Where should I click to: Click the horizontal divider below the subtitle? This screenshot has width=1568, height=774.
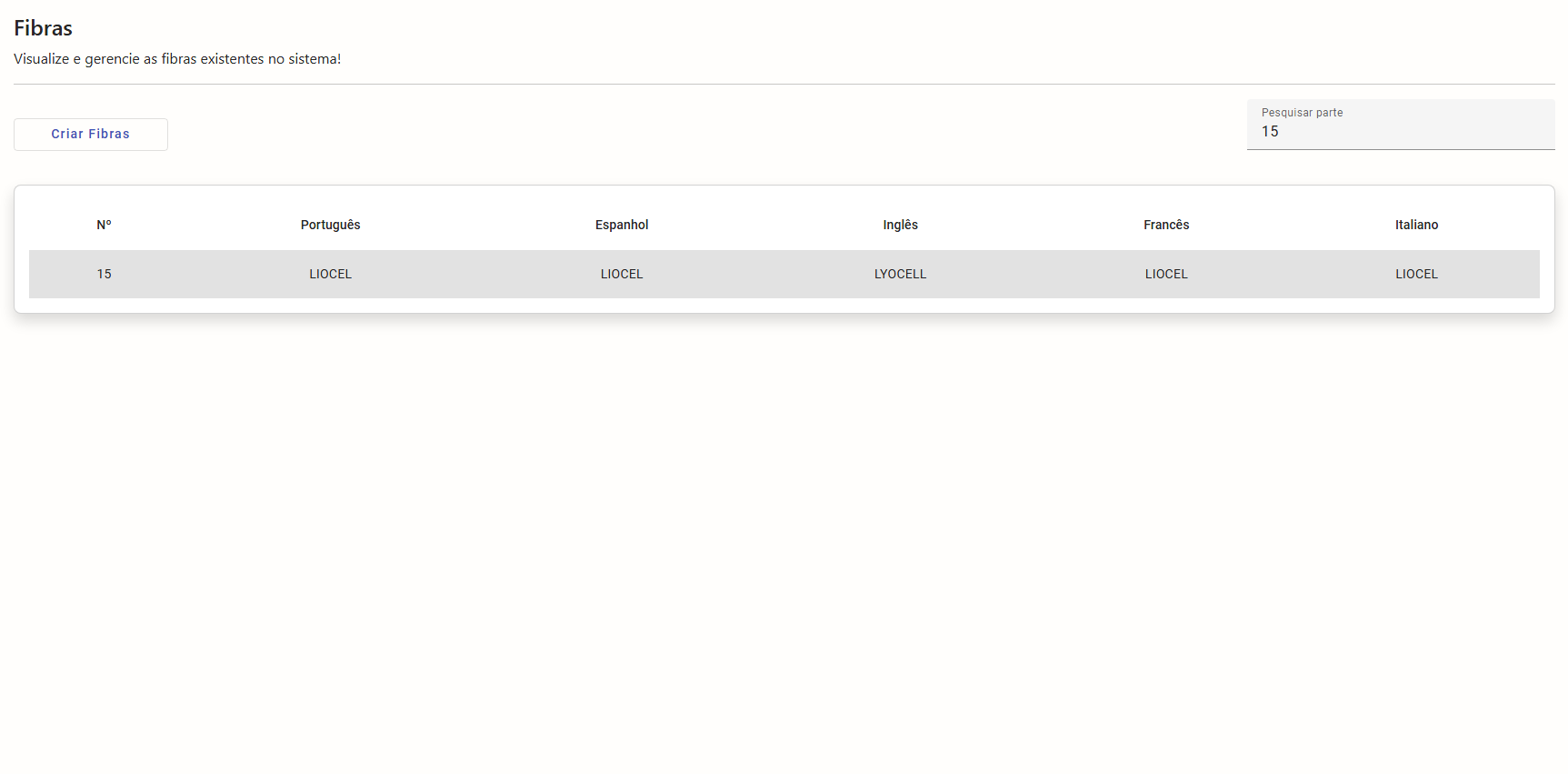784,84
